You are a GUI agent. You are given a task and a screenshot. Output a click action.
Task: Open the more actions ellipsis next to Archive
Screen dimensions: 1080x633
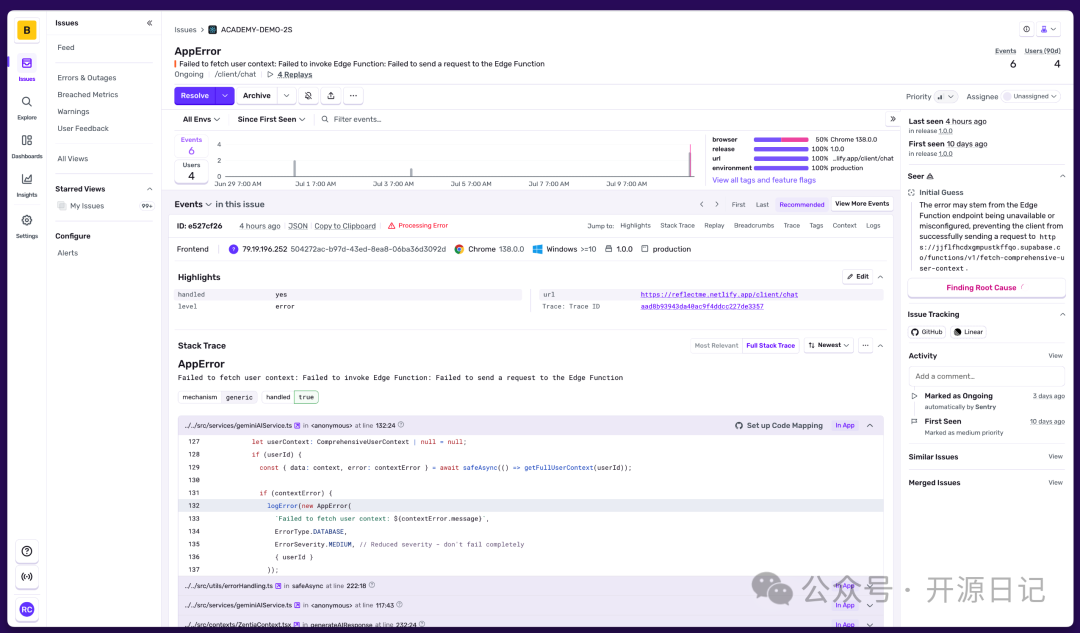pos(353,96)
